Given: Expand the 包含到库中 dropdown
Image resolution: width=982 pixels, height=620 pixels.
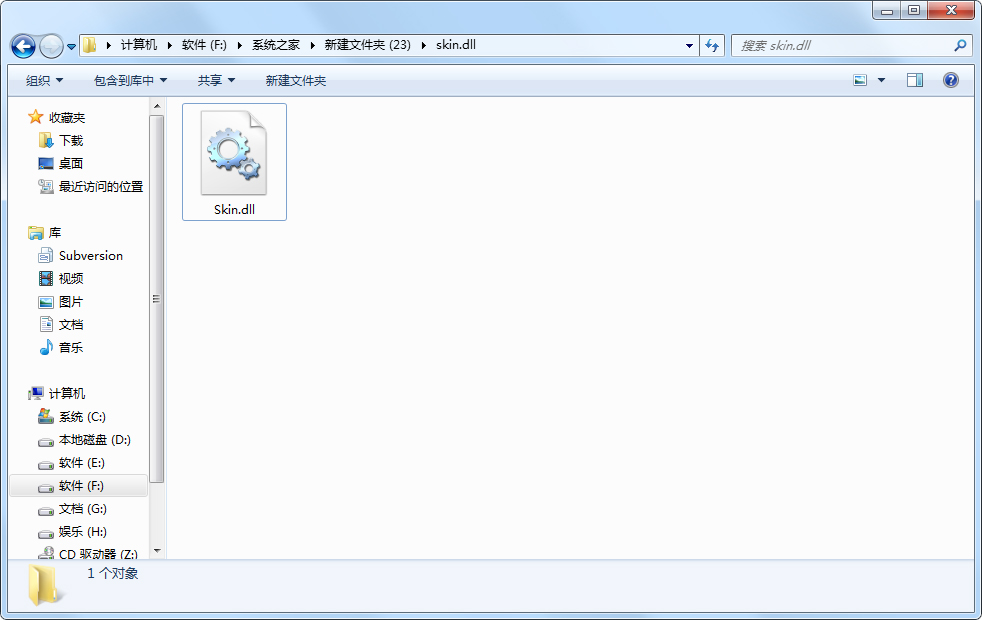Looking at the screenshot, I should (130, 80).
